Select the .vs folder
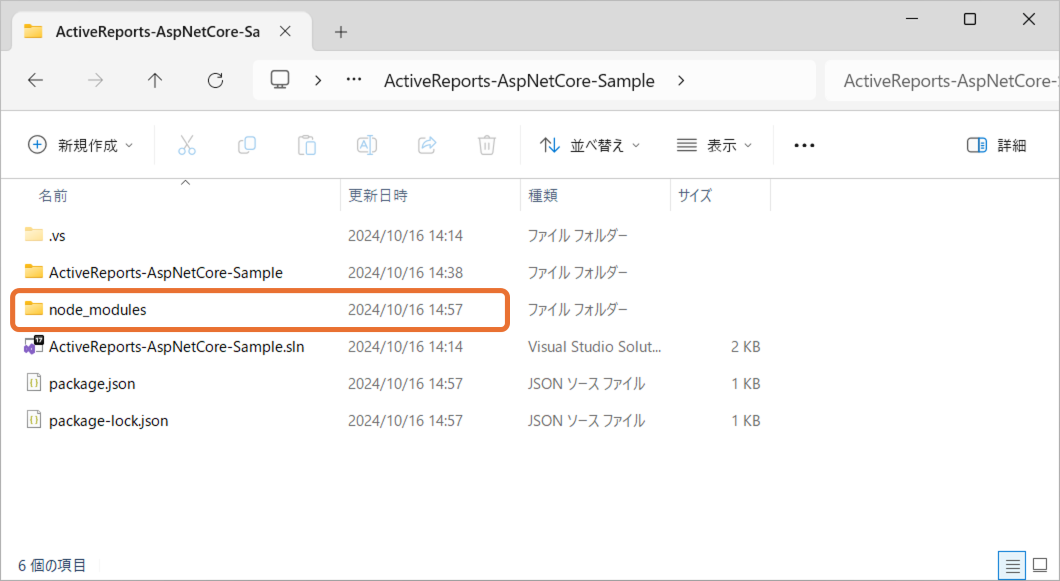This screenshot has width=1060, height=581. (57, 235)
